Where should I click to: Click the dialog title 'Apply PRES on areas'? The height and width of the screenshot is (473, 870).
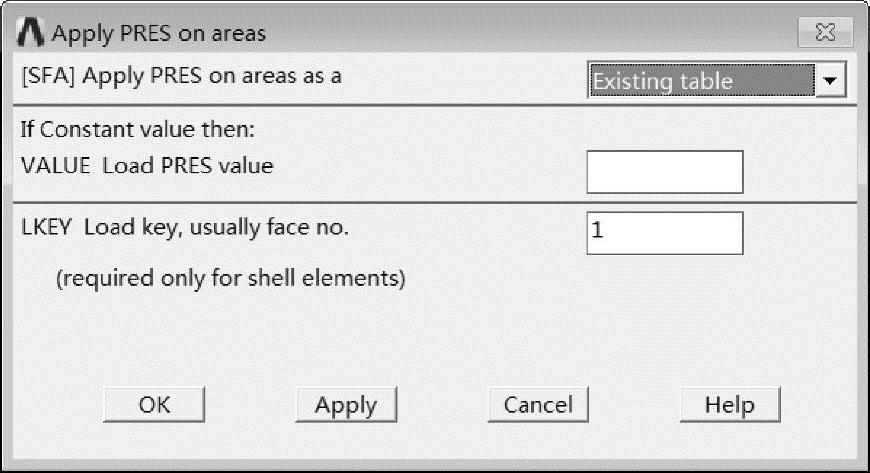tap(159, 33)
